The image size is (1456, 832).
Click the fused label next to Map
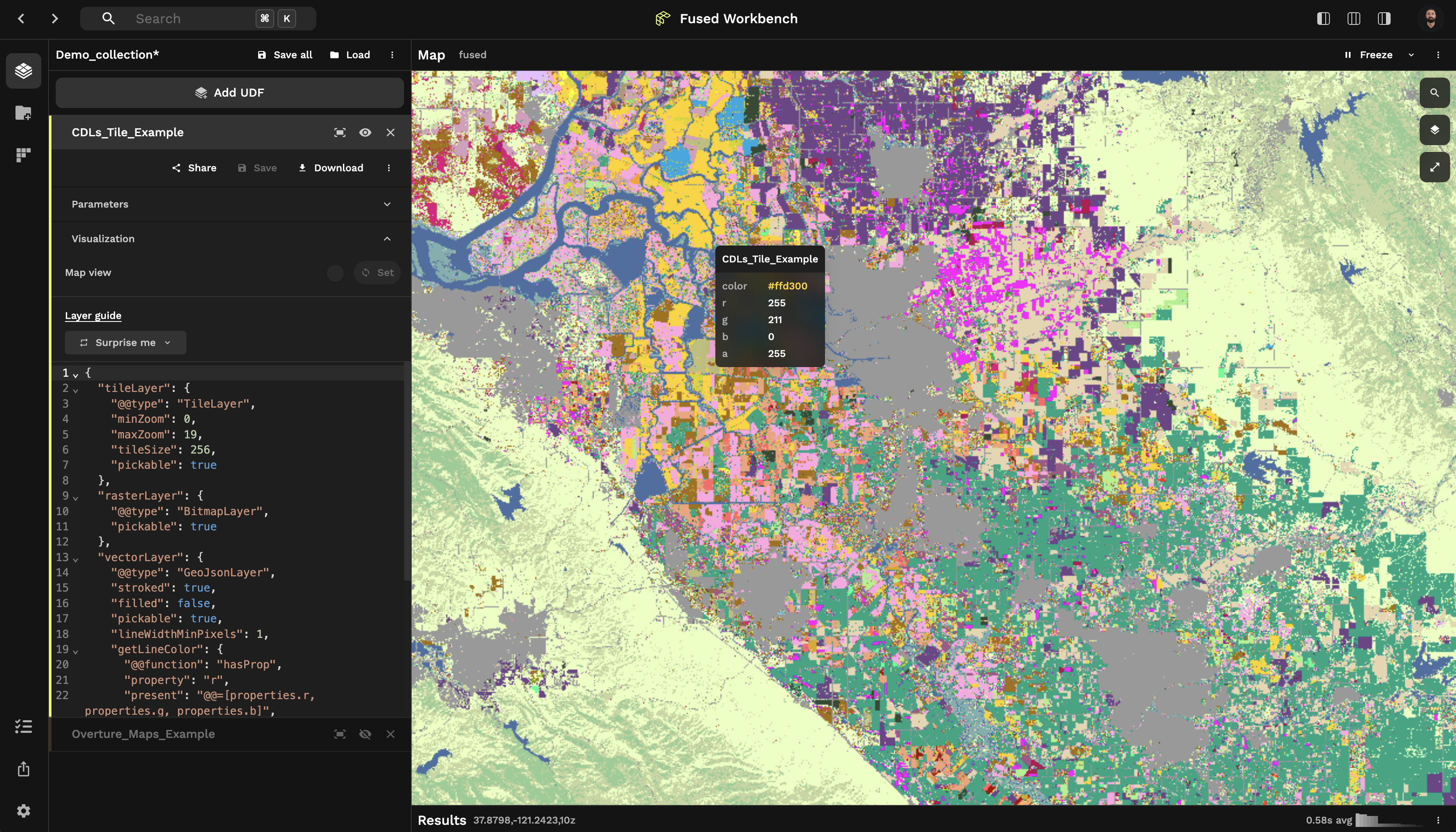pos(472,55)
